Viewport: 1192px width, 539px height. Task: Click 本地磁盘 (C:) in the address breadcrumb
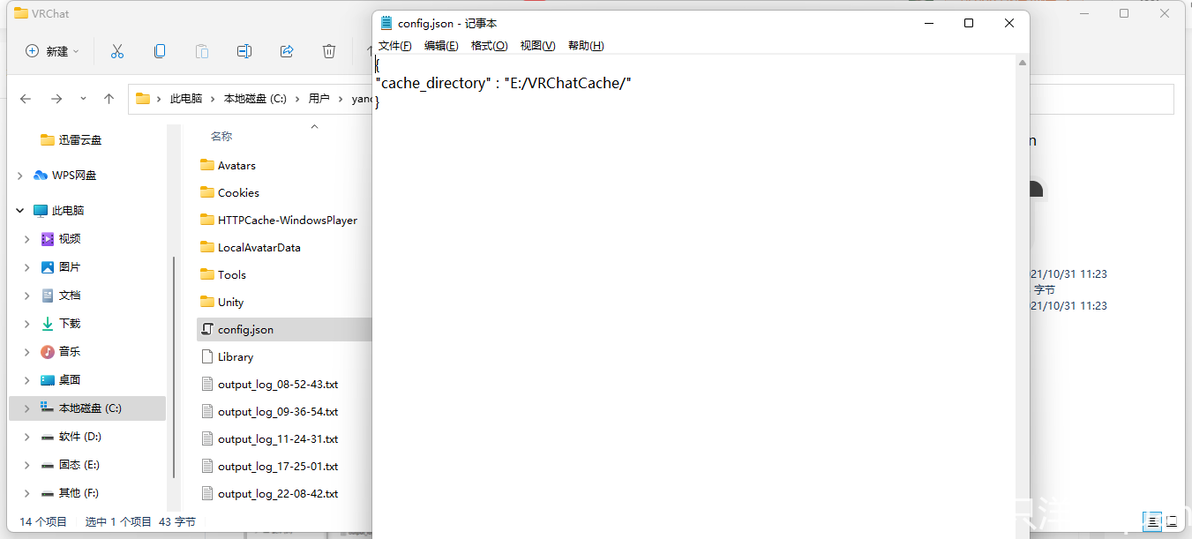click(x=255, y=99)
